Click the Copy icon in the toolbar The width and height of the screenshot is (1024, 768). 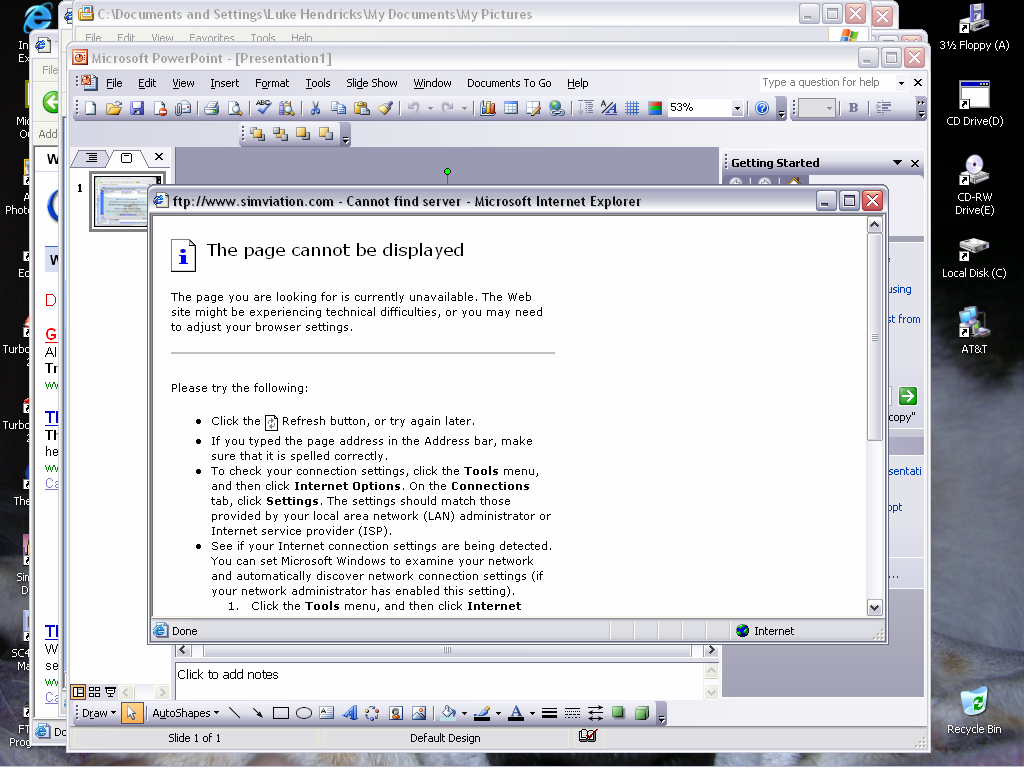coord(338,108)
